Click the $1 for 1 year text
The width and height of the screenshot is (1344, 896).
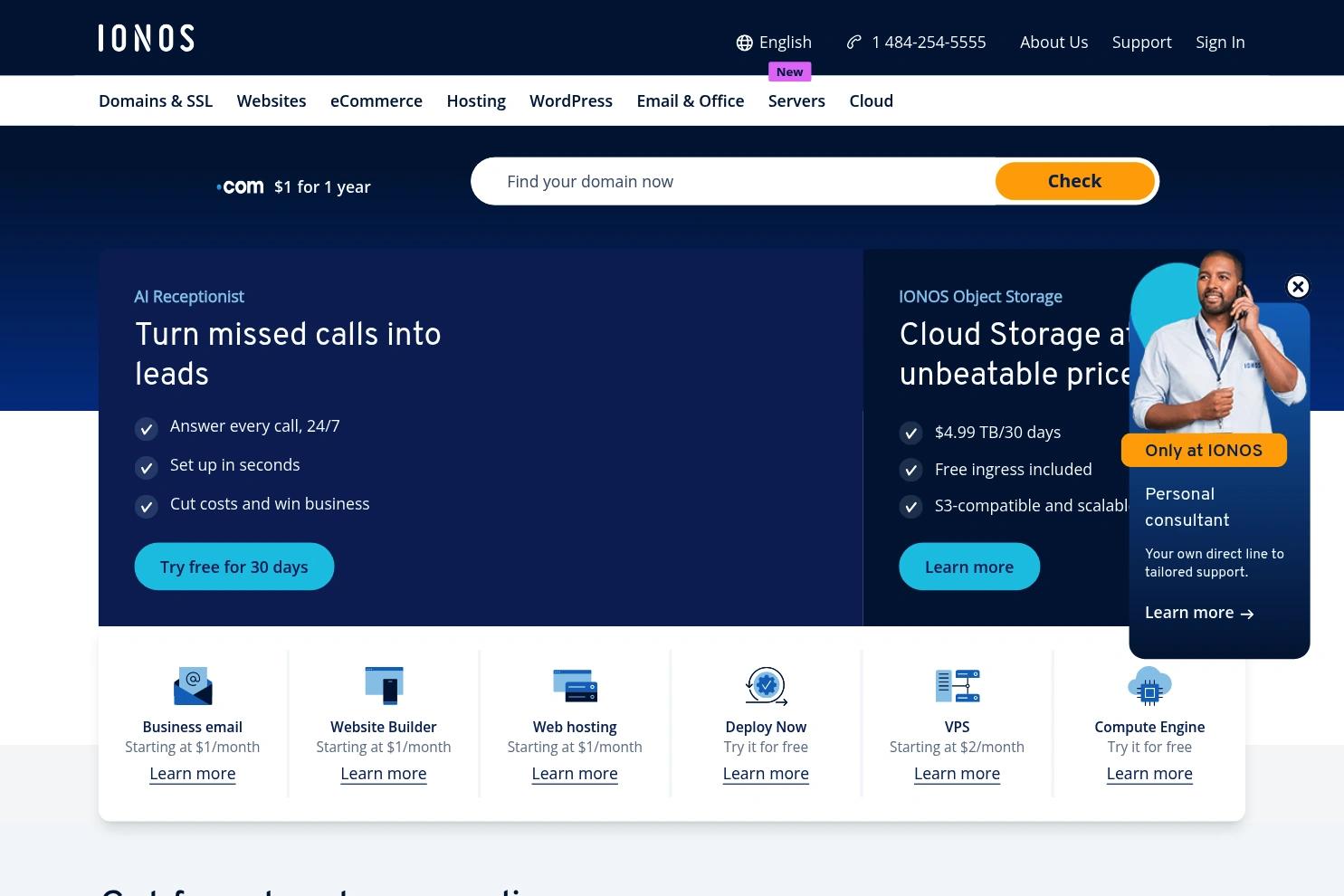(322, 186)
